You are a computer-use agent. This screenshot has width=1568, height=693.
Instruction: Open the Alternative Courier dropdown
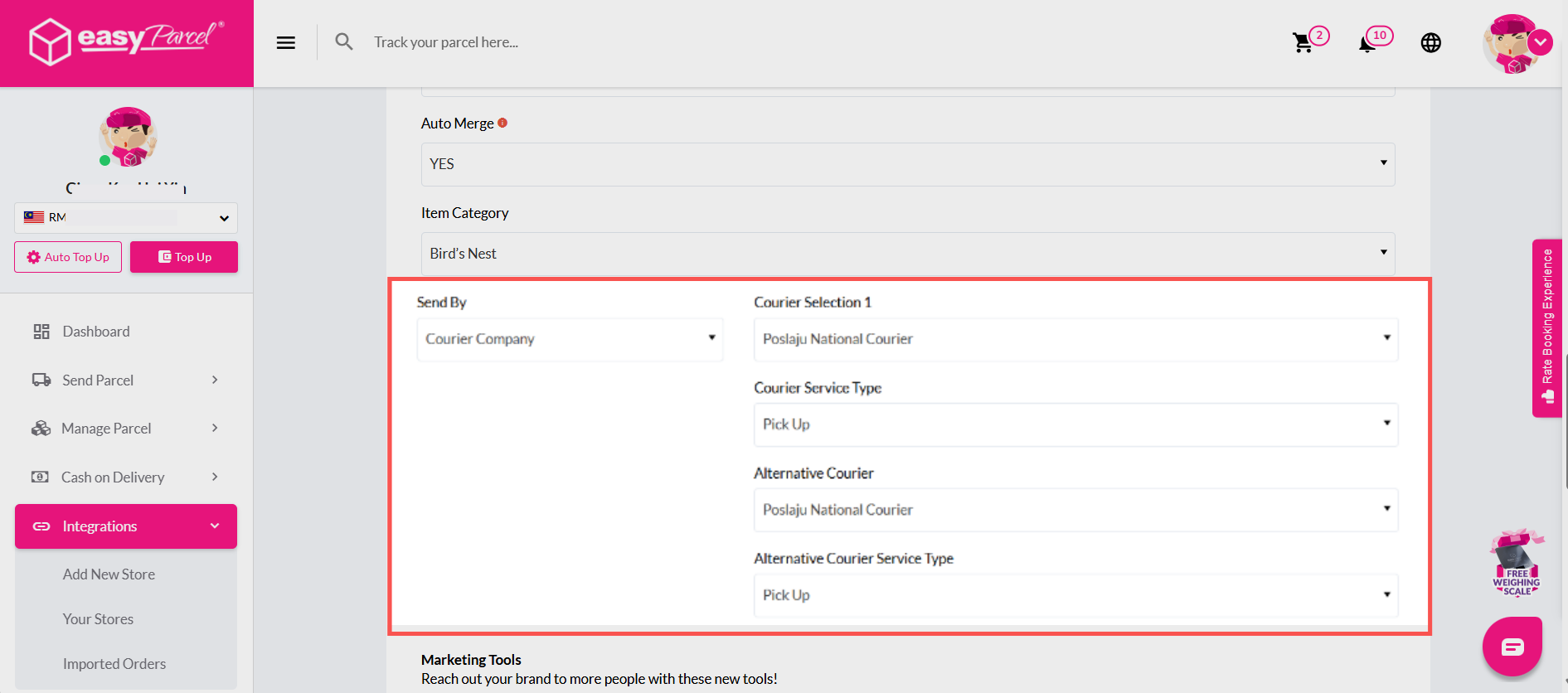coord(1075,510)
